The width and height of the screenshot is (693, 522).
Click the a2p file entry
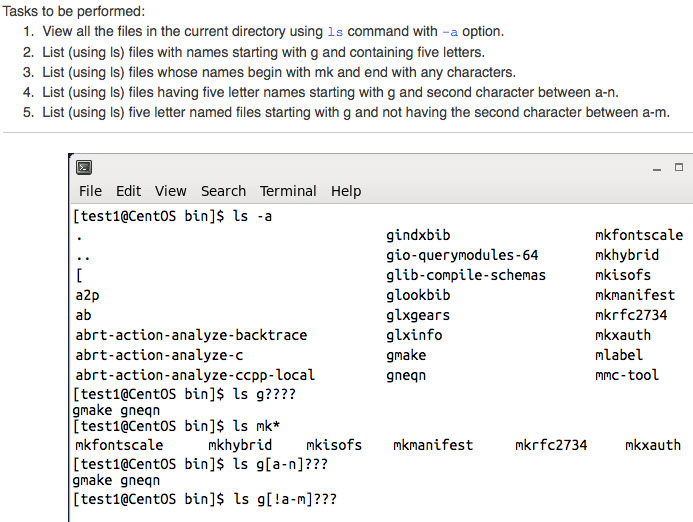coord(87,295)
